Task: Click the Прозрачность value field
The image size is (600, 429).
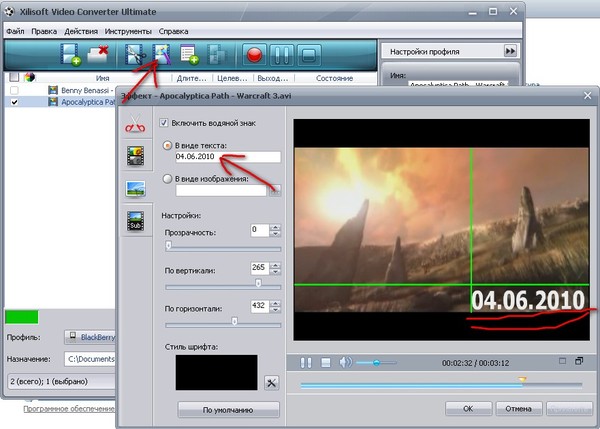Action: click(x=260, y=230)
